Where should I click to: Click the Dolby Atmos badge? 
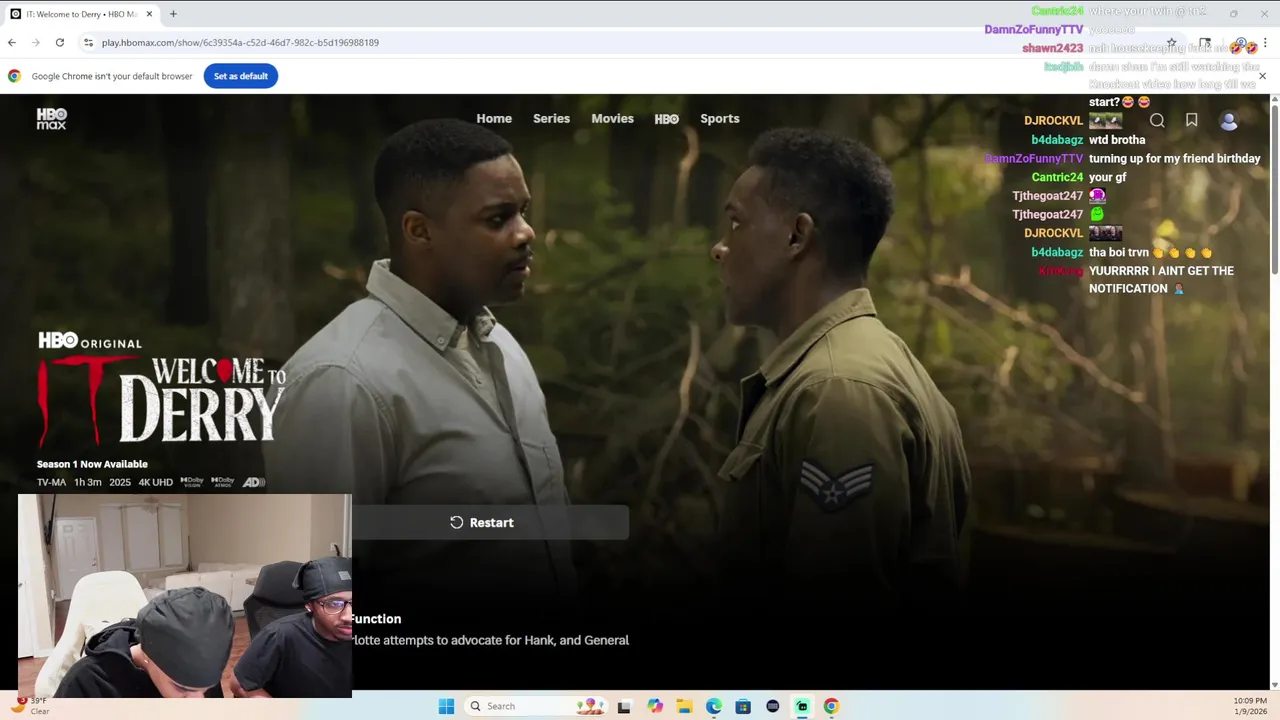coord(223,482)
